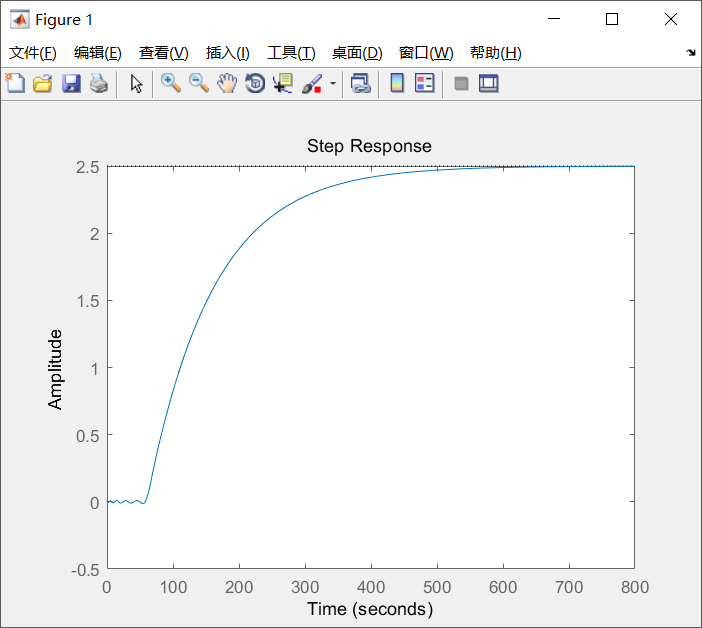Screen dimensions: 702x628
Task: Dock the figure using the corner arrow
Action: [691, 53]
